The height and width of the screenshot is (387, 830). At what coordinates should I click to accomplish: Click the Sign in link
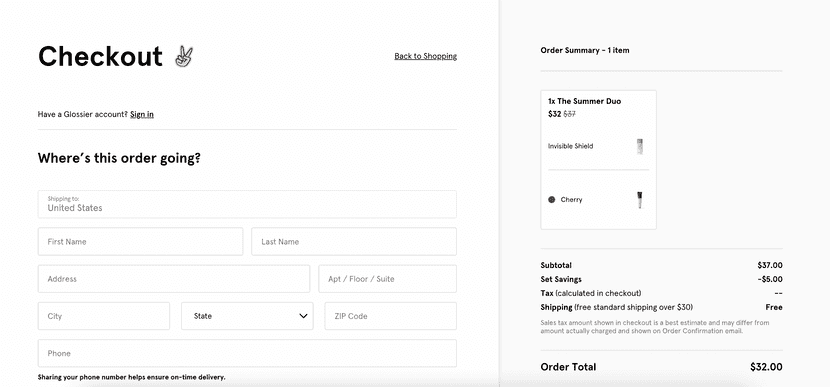click(x=142, y=114)
